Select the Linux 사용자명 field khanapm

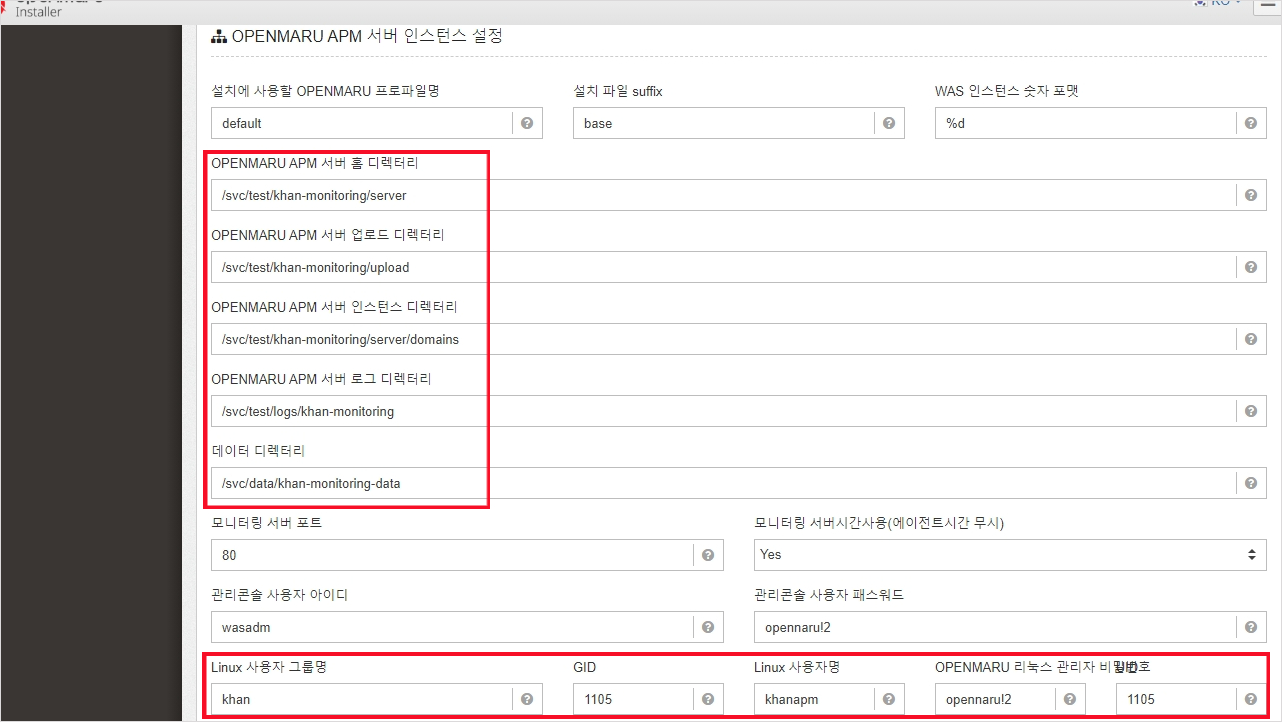click(814, 700)
